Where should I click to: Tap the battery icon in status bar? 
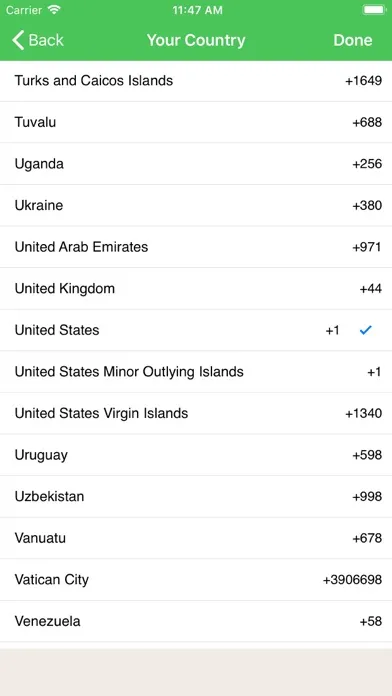[374, 10]
